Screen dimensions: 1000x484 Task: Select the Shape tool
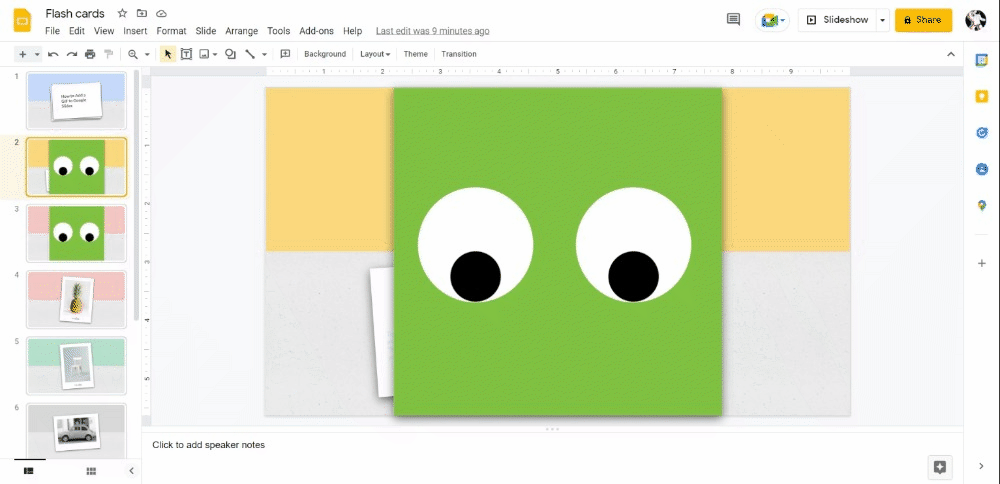[230, 54]
